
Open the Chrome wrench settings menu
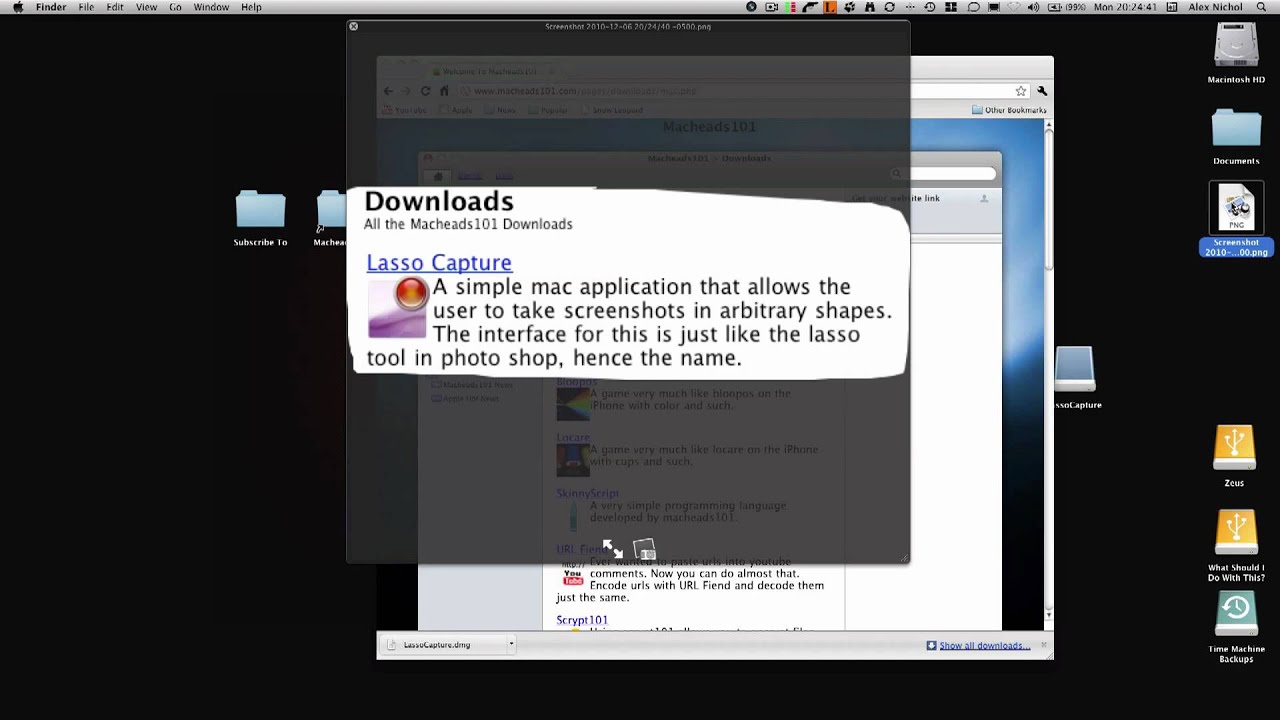(1041, 91)
